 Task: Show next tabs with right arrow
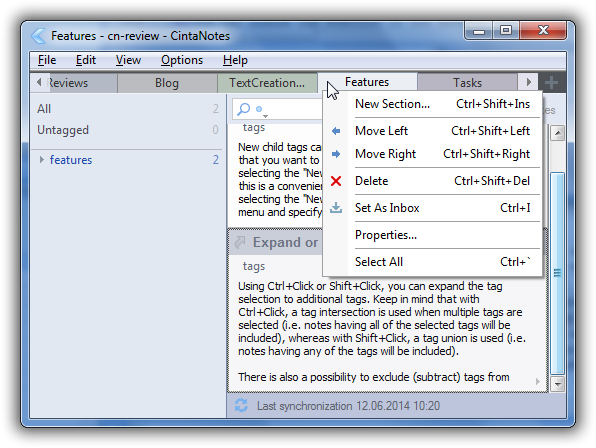click(528, 82)
